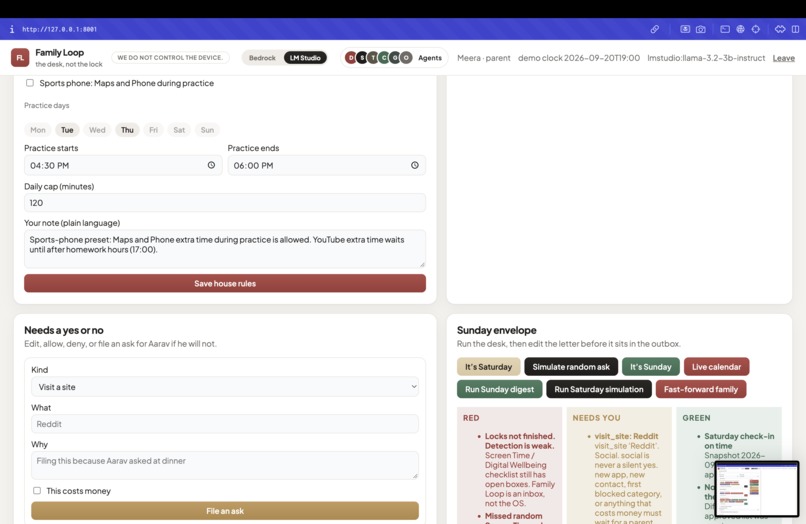This screenshot has height=524, width=806.
Task: Click the screen-record icon left of the camera
Action: (x=685, y=29)
